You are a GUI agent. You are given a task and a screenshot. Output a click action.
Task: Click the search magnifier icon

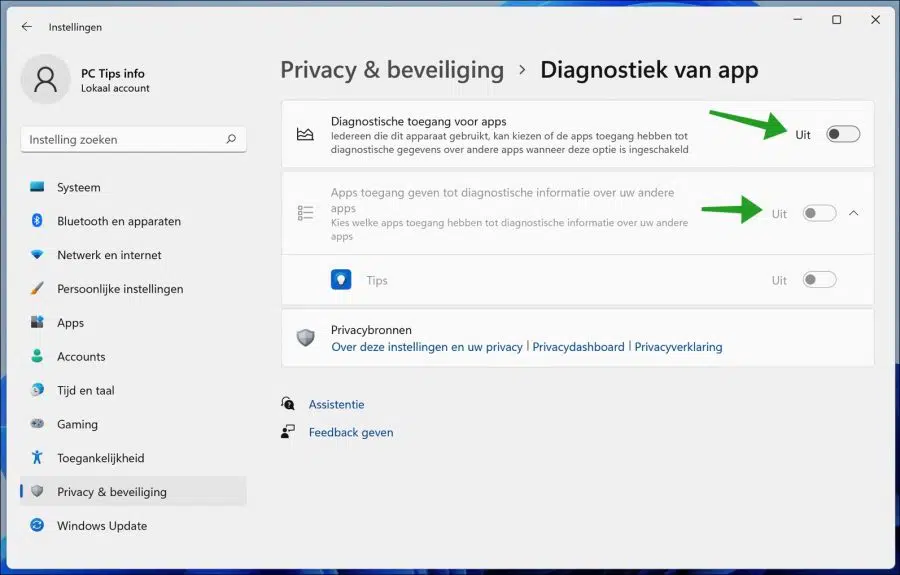[231, 139]
